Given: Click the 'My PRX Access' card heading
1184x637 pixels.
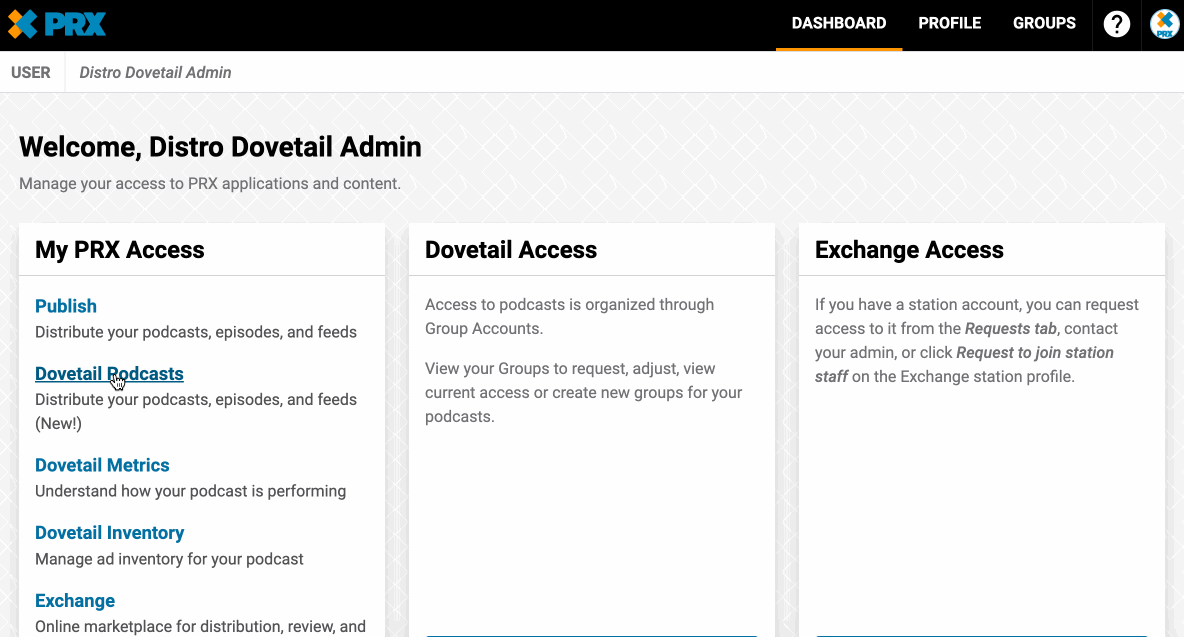Looking at the screenshot, I should (x=119, y=250).
